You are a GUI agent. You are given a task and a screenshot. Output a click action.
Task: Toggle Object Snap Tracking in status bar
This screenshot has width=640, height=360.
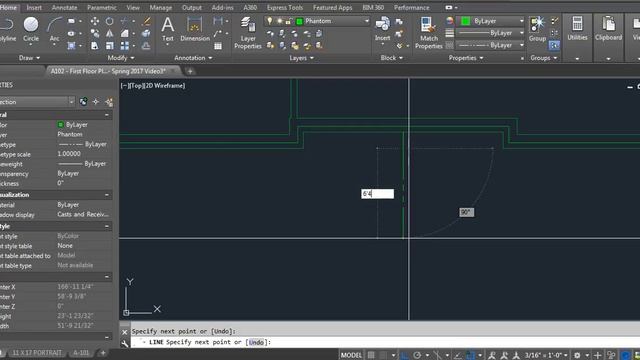[x=458, y=356]
